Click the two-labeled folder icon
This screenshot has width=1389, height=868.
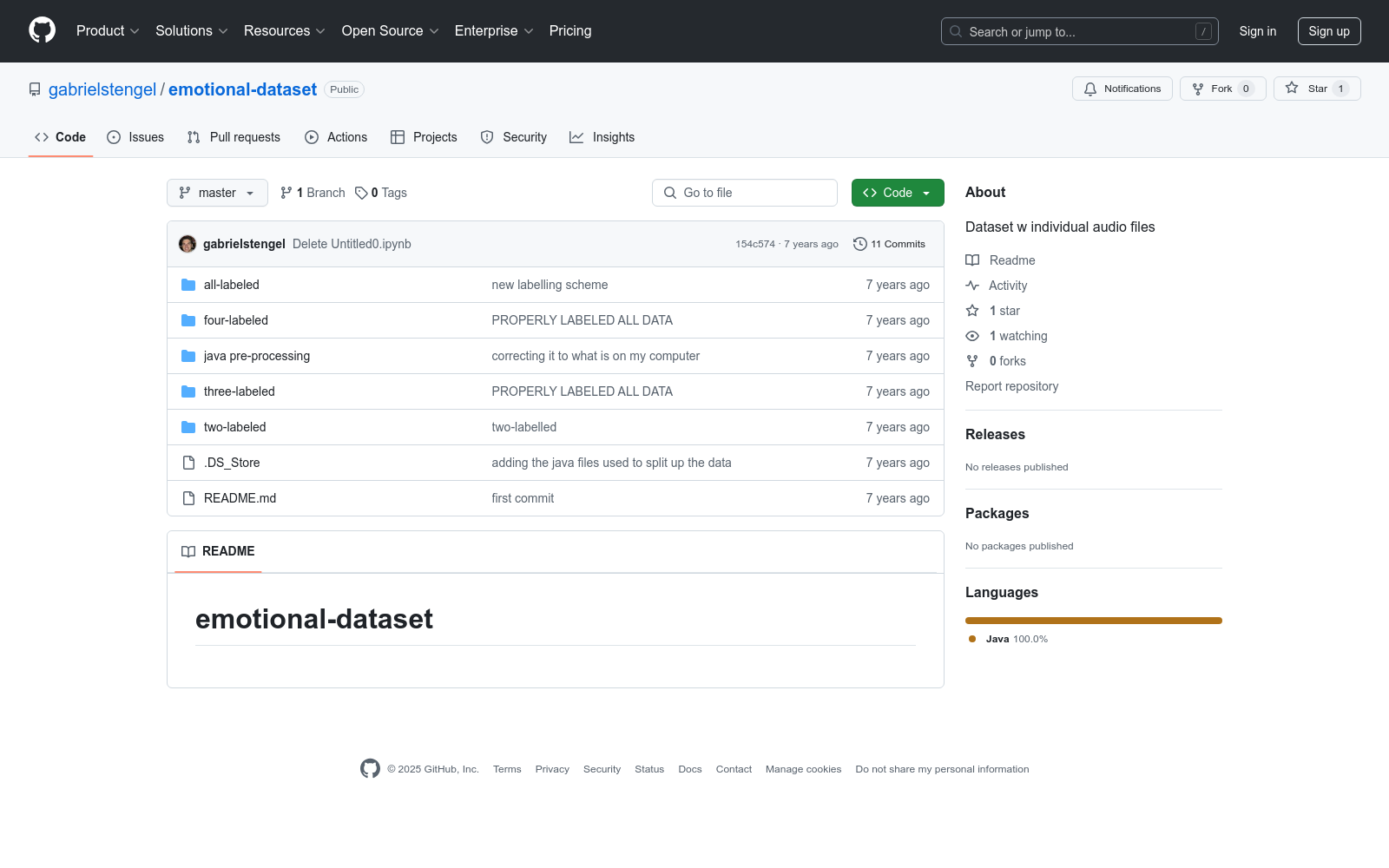[188, 427]
